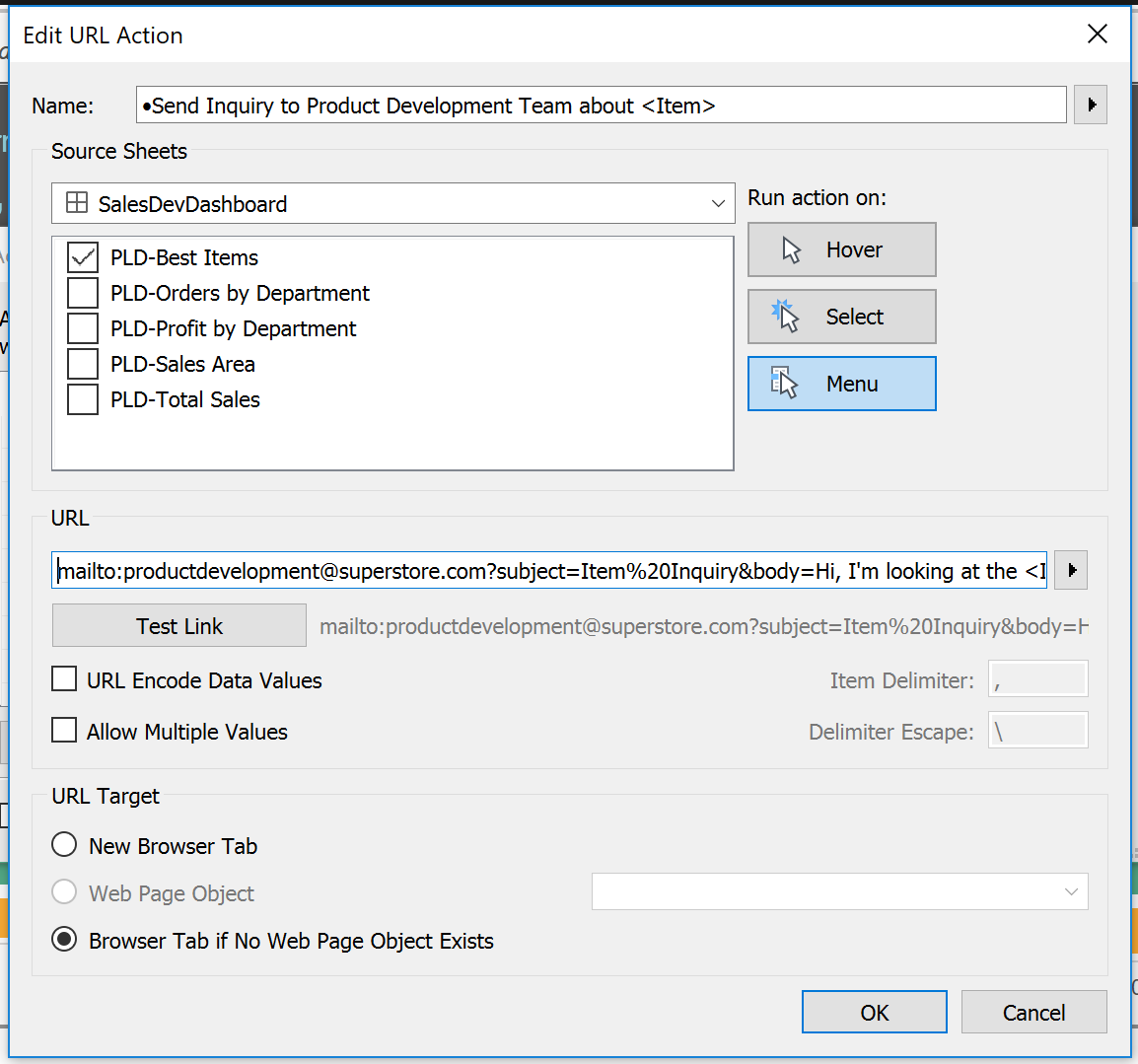Check PLD-Total Sales sheet
Image resolution: width=1138 pixels, height=1064 pixels.
coord(83,399)
